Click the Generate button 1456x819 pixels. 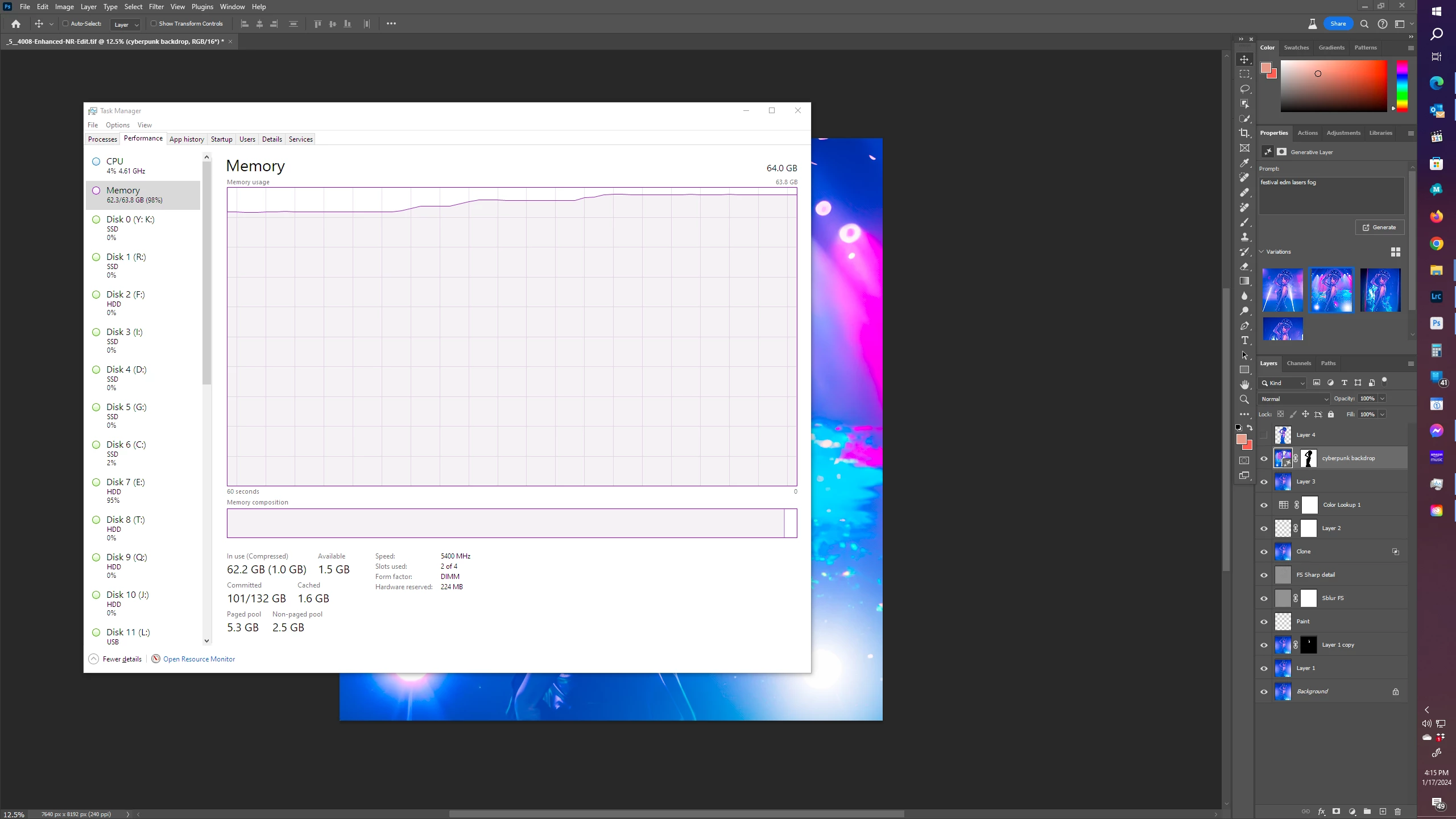click(x=1379, y=227)
